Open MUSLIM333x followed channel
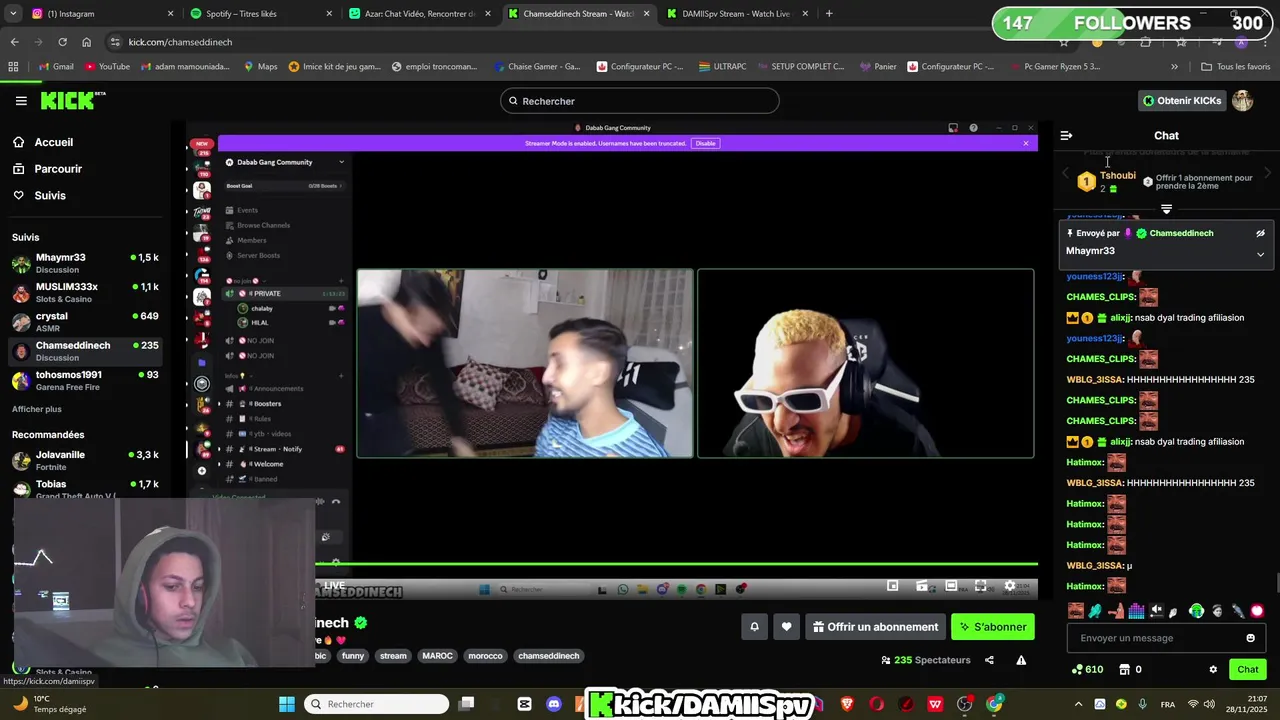 [x=86, y=293]
